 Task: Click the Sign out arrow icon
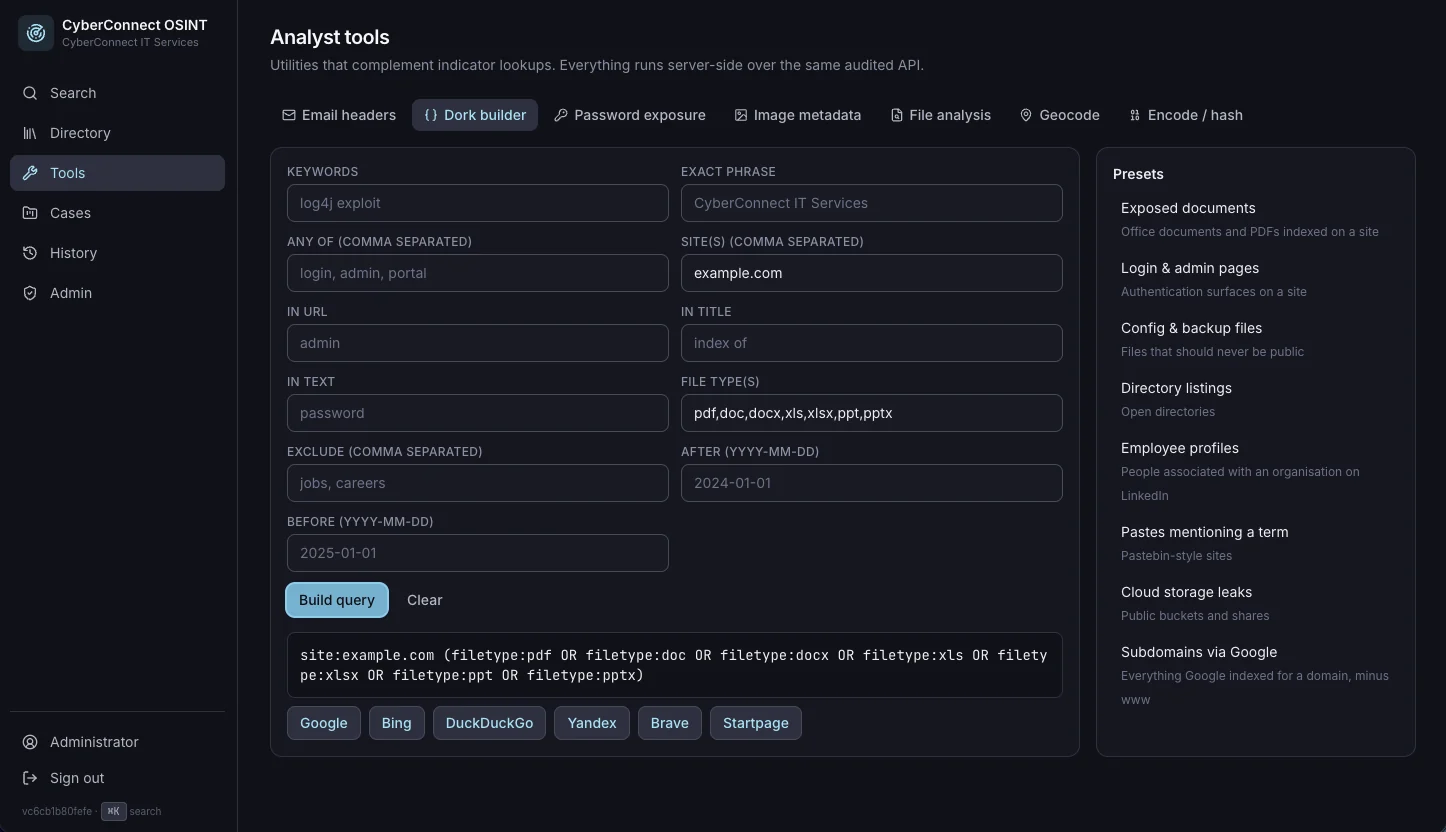[x=30, y=778]
